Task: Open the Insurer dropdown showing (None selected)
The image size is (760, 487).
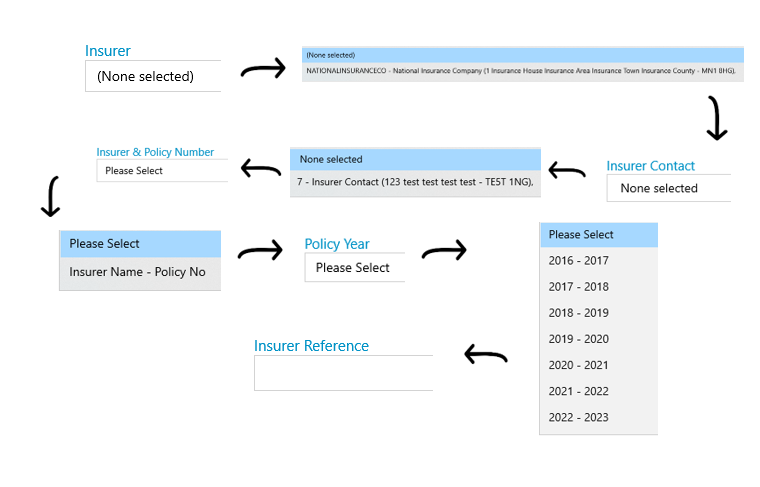Action: [x=153, y=76]
